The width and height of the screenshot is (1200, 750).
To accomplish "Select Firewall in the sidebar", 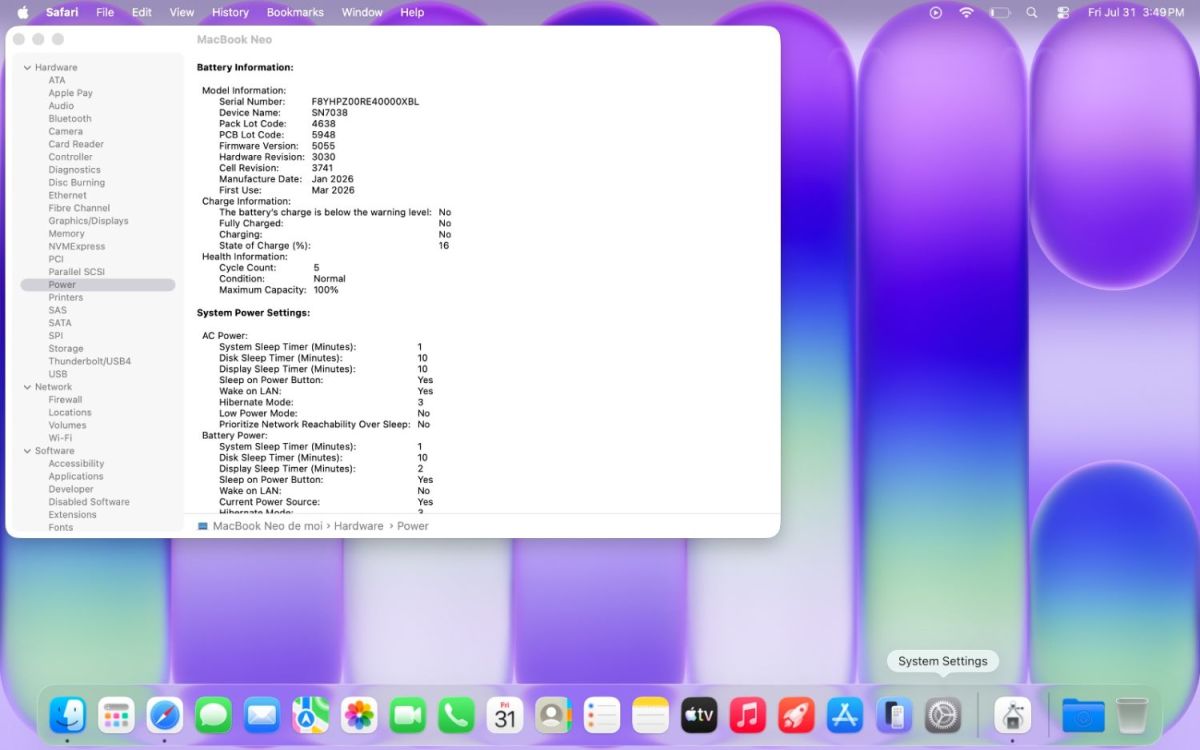I will [x=65, y=400].
